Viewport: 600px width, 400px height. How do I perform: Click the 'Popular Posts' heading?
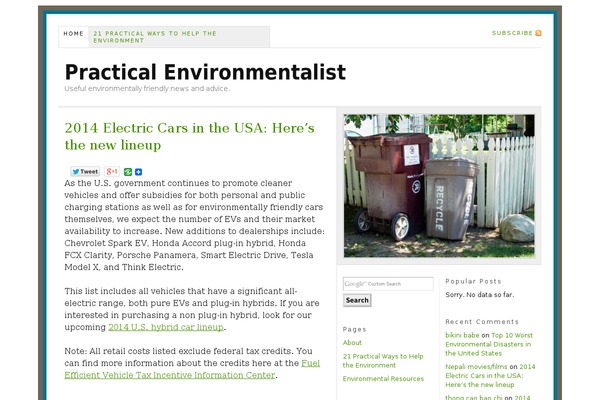pyautogui.click(x=473, y=281)
